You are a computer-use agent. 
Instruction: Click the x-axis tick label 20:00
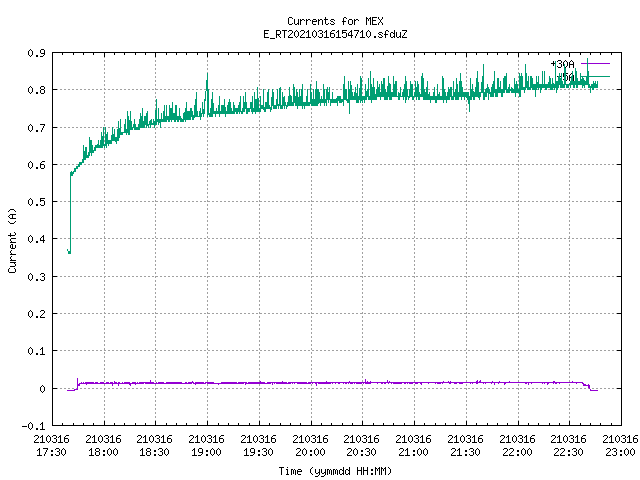pyautogui.click(x=310, y=452)
